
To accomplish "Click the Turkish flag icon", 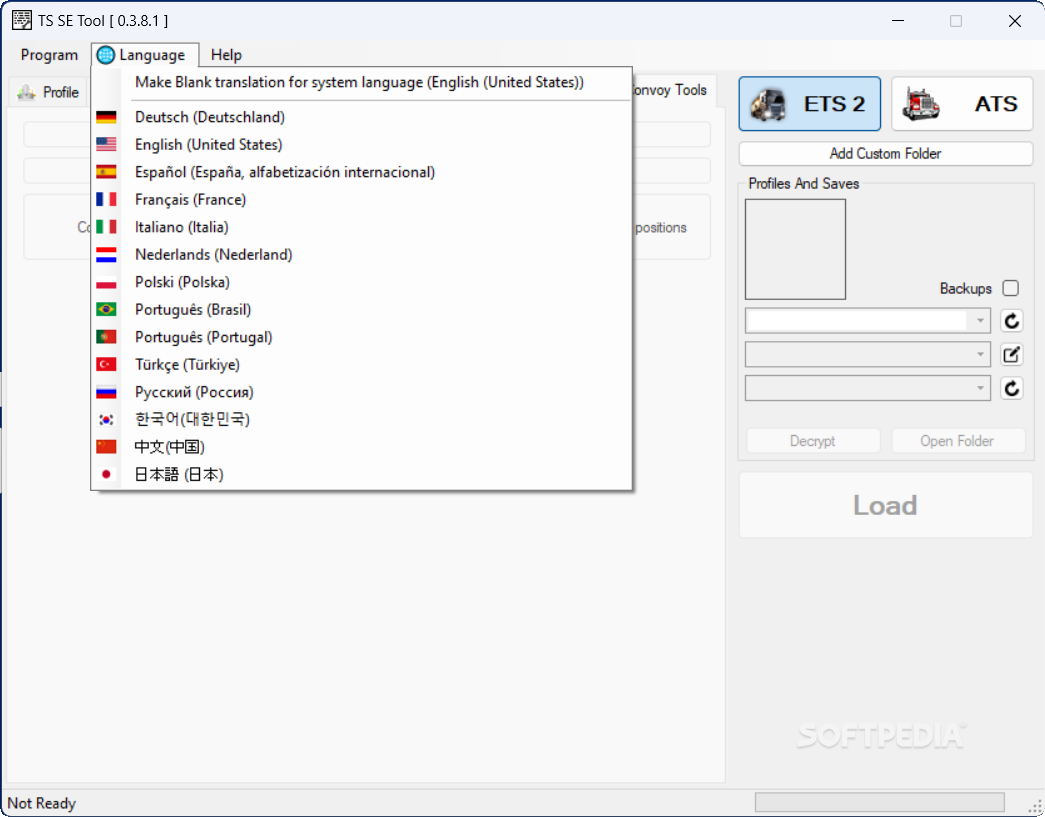I will (x=106, y=365).
